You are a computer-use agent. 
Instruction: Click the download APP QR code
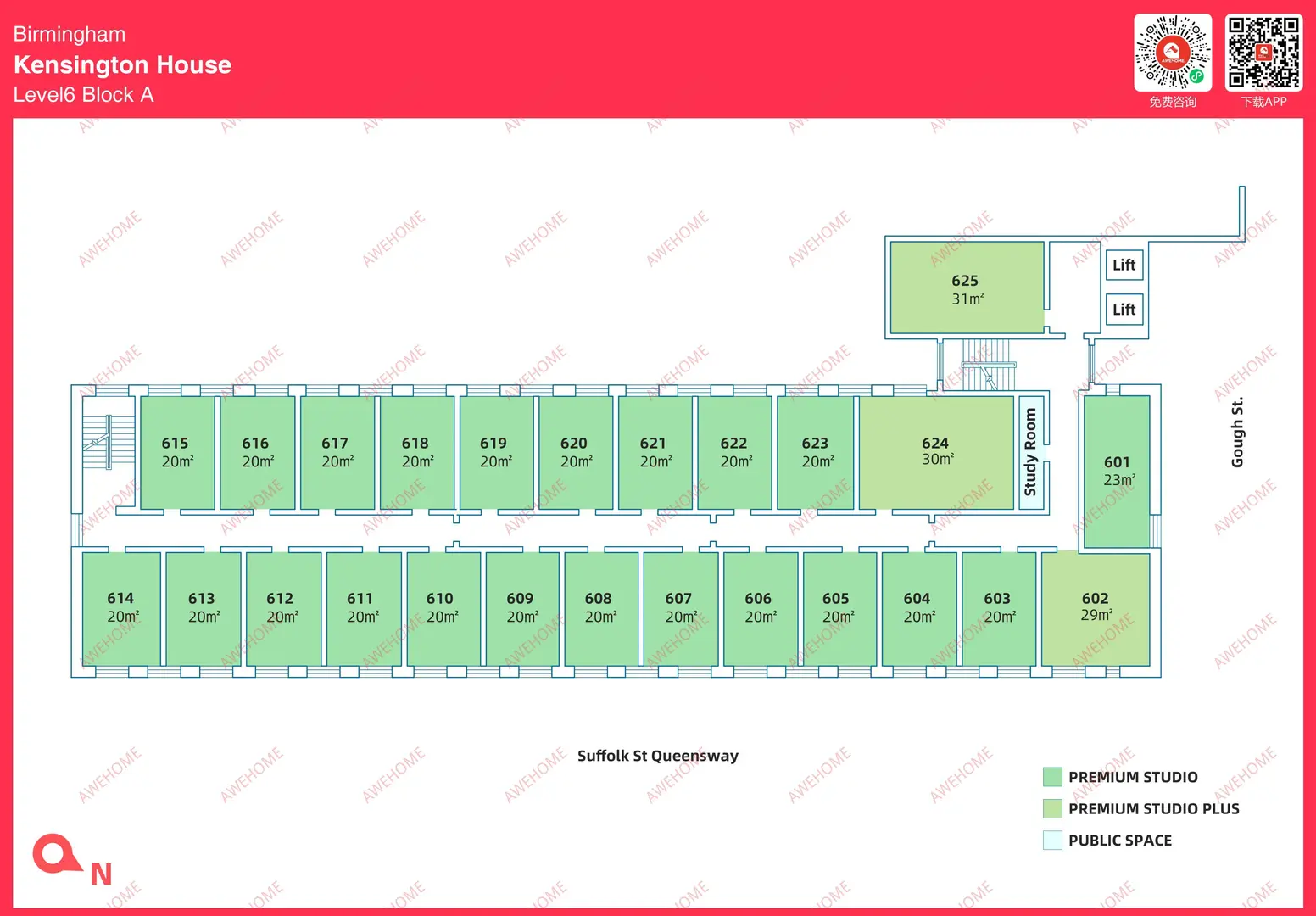pos(1263,53)
